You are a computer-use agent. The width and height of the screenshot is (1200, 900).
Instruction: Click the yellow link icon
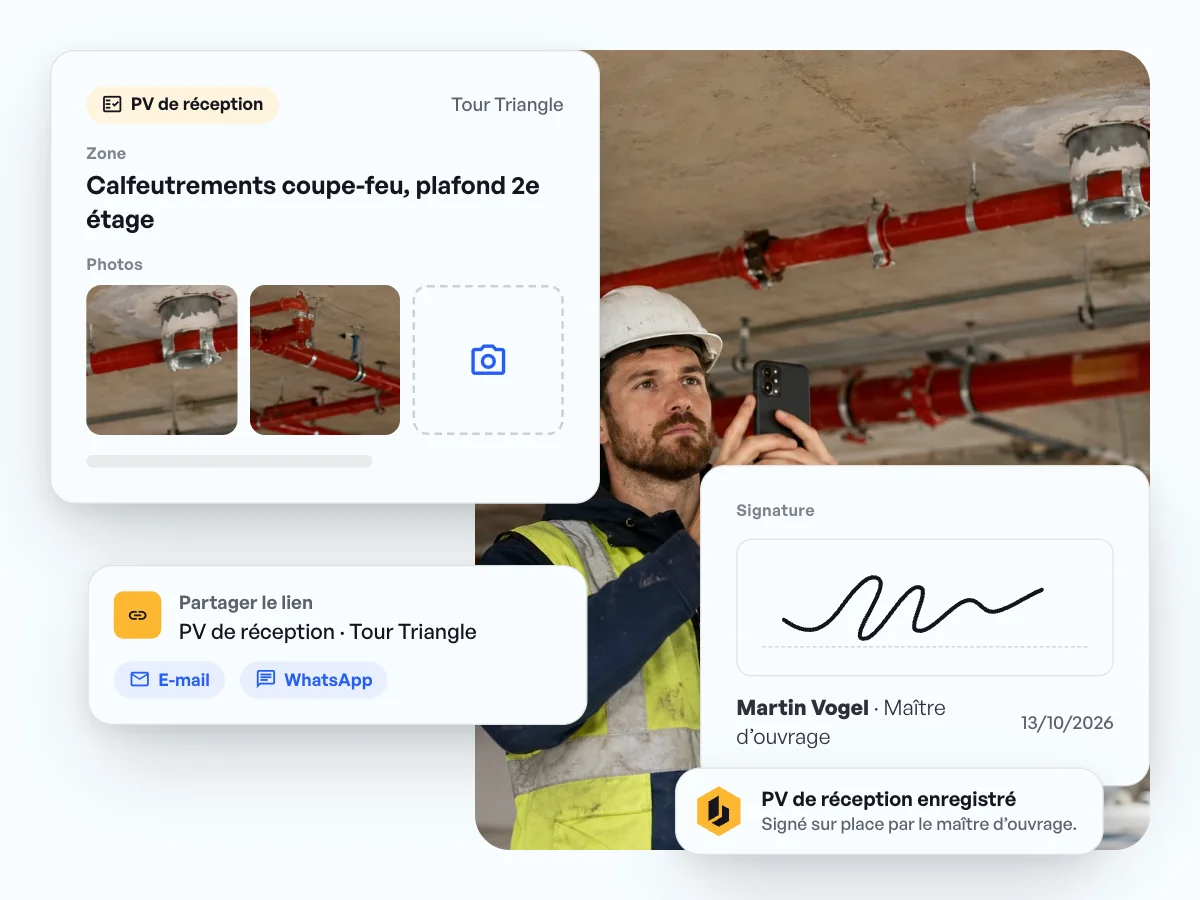(x=138, y=615)
